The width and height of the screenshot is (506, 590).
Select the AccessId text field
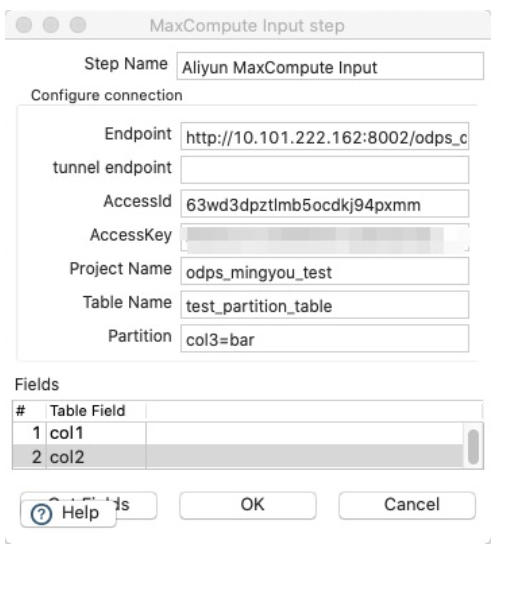tap(325, 204)
